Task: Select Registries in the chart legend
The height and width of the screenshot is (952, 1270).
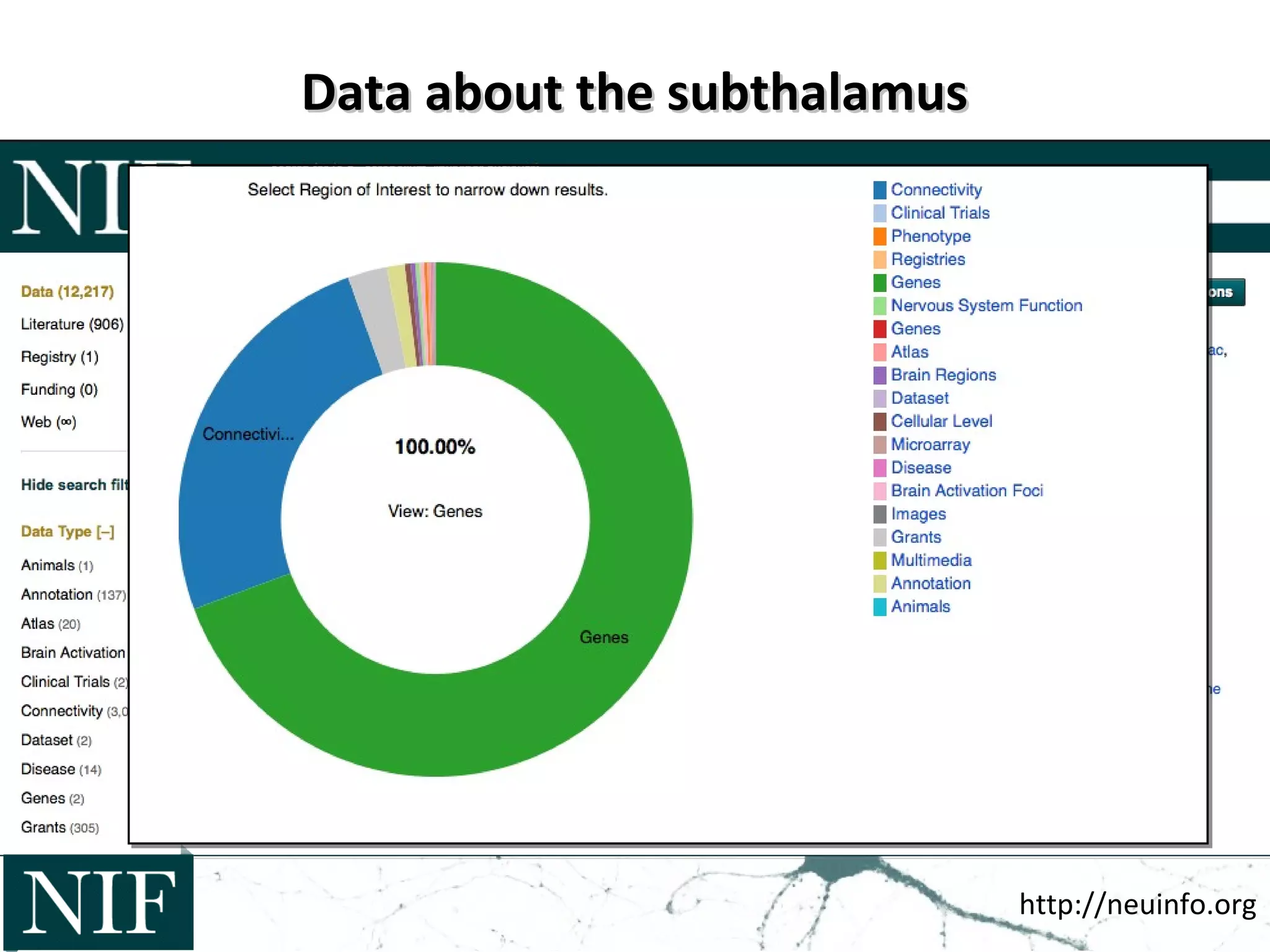Action: pos(928,259)
